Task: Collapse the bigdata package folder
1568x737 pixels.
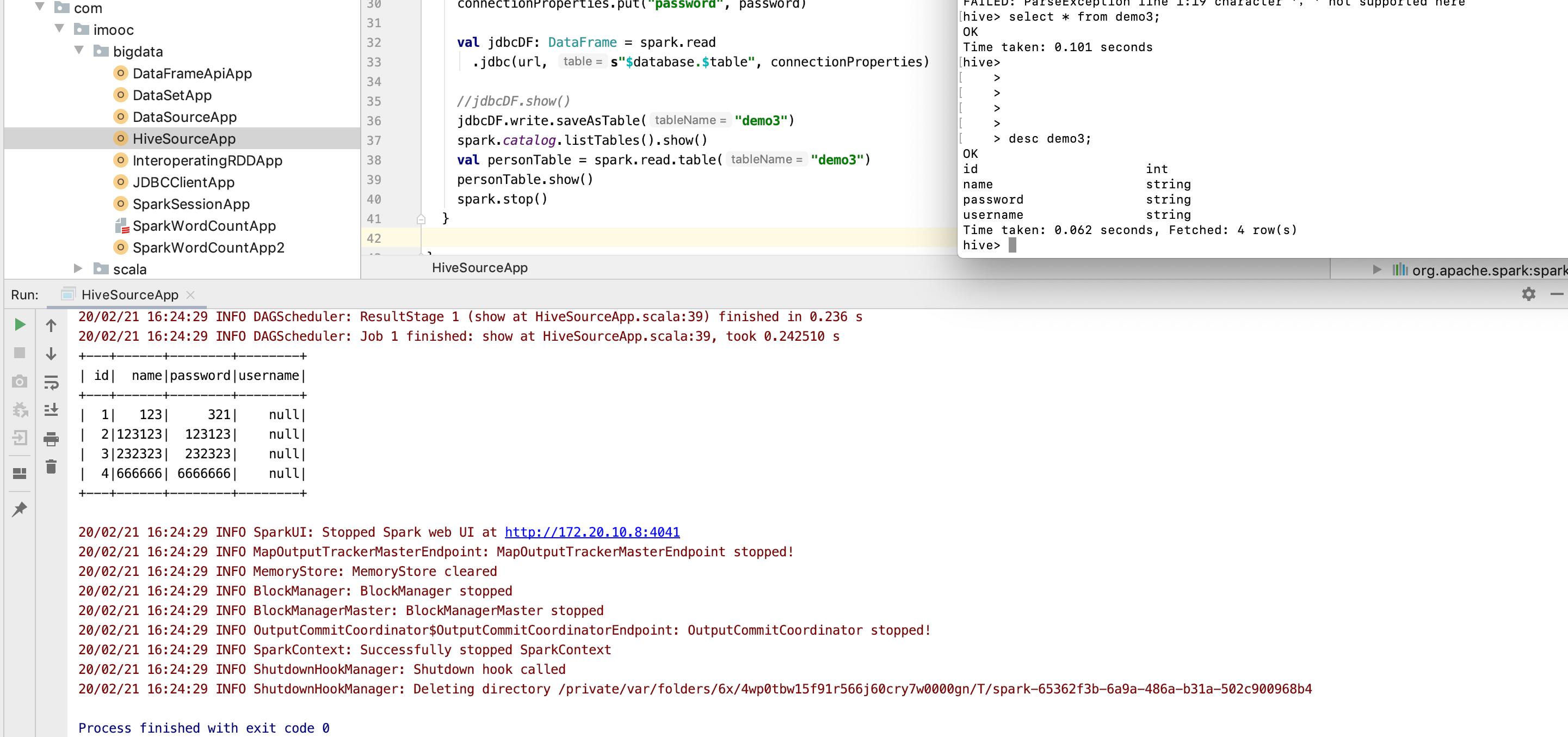Action: [x=79, y=51]
